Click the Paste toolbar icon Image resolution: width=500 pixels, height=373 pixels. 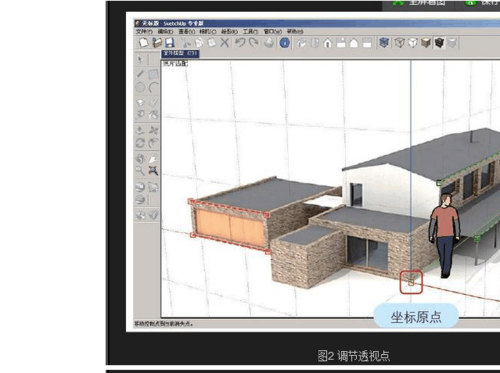212,43
